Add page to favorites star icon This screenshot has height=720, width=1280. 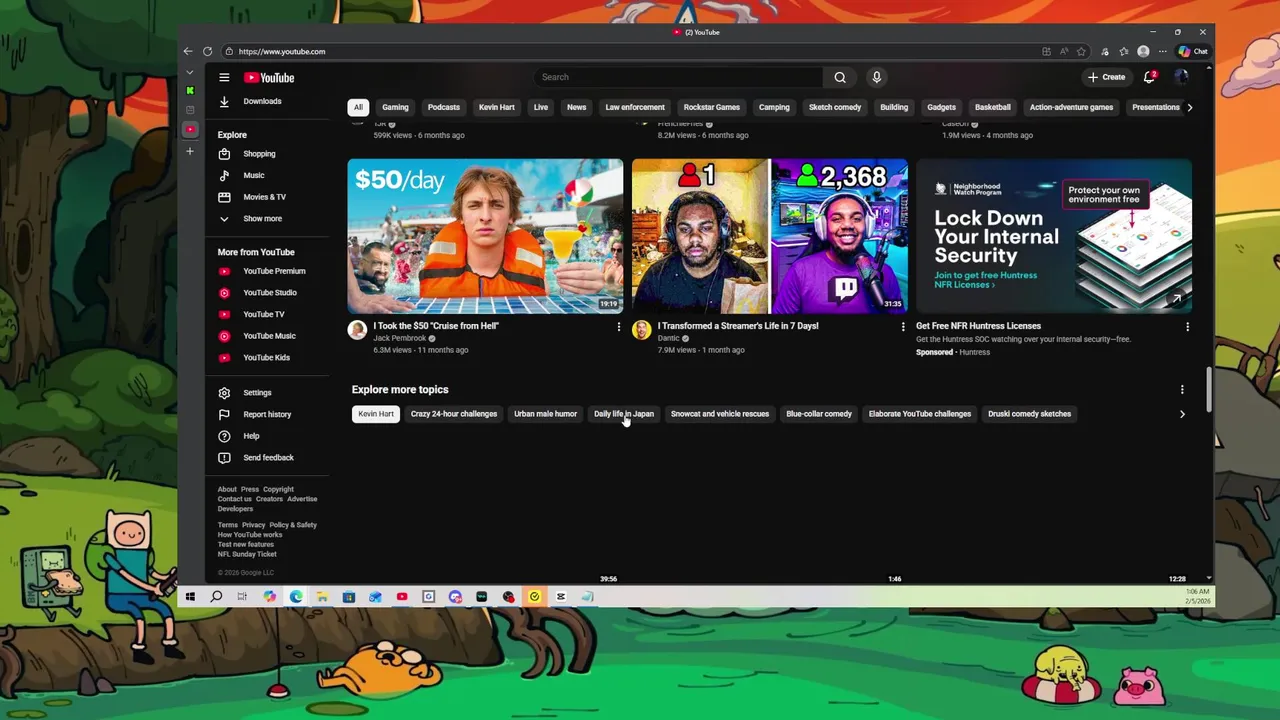pyautogui.click(x=1081, y=51)
